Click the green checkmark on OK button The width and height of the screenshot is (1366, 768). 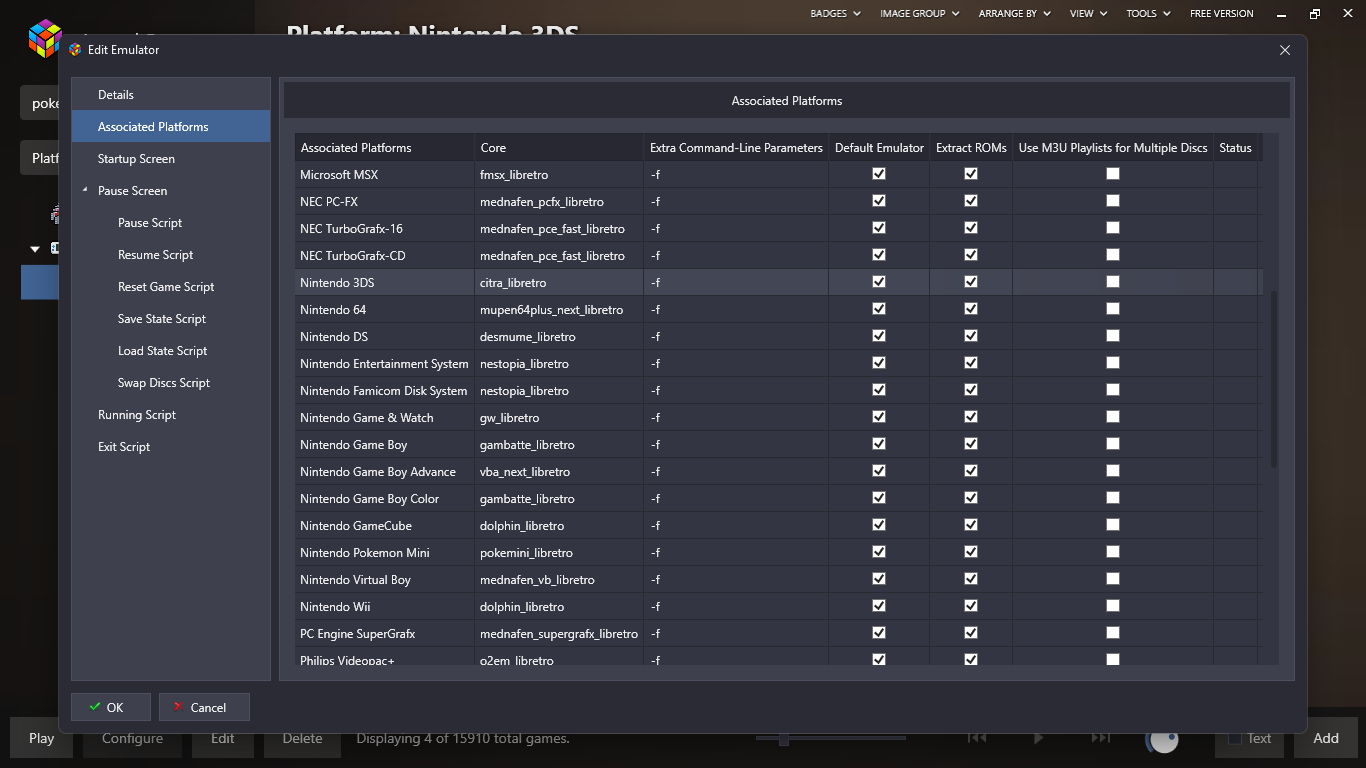point(95,707)
